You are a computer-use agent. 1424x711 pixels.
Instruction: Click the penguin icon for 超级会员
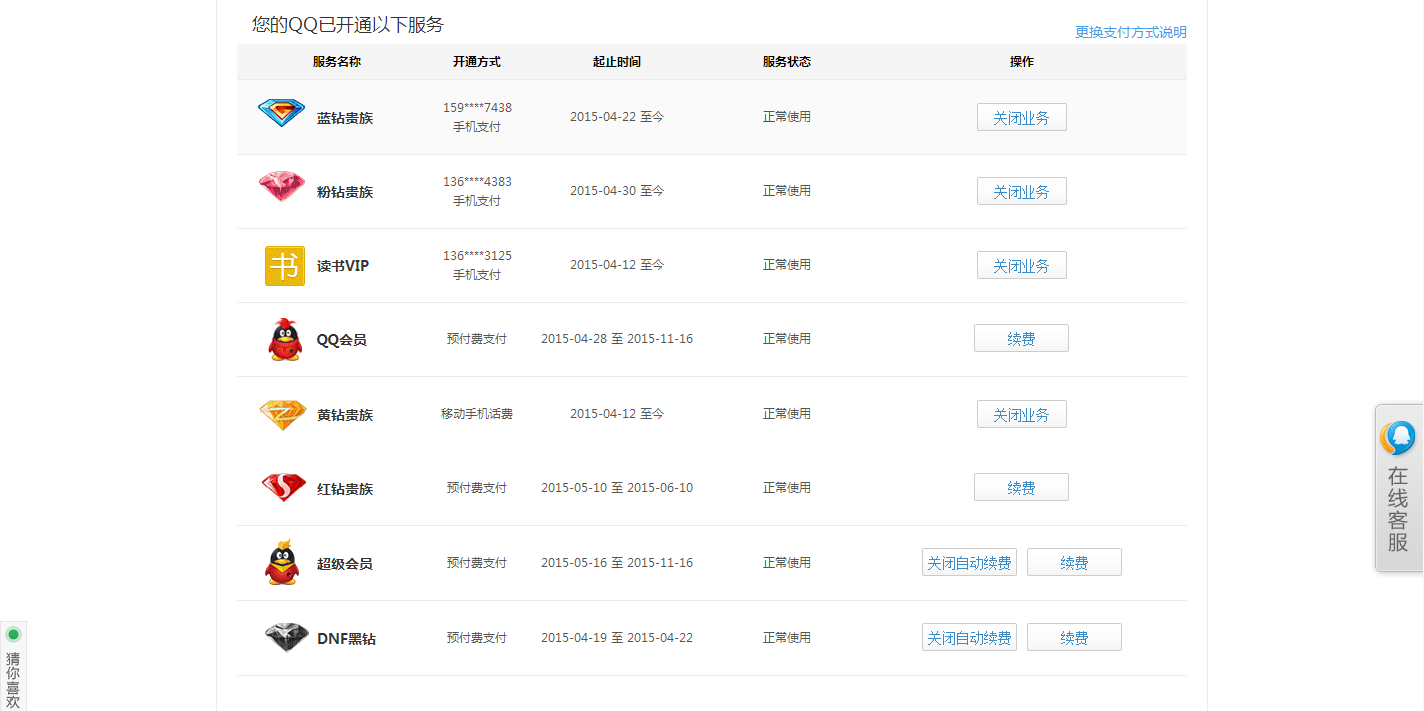coord(283,563)
